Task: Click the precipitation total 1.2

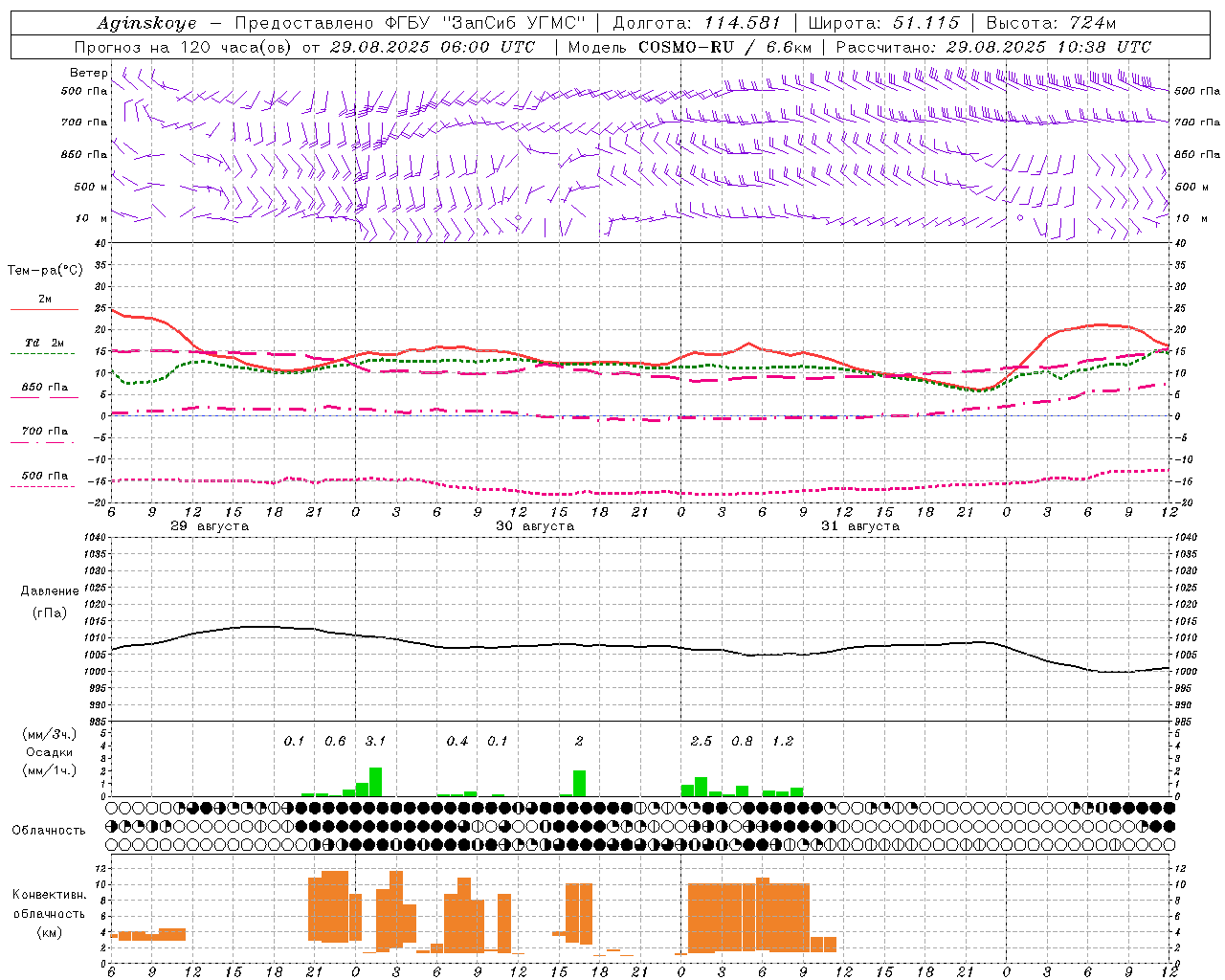Action: [x=783, y=742]
